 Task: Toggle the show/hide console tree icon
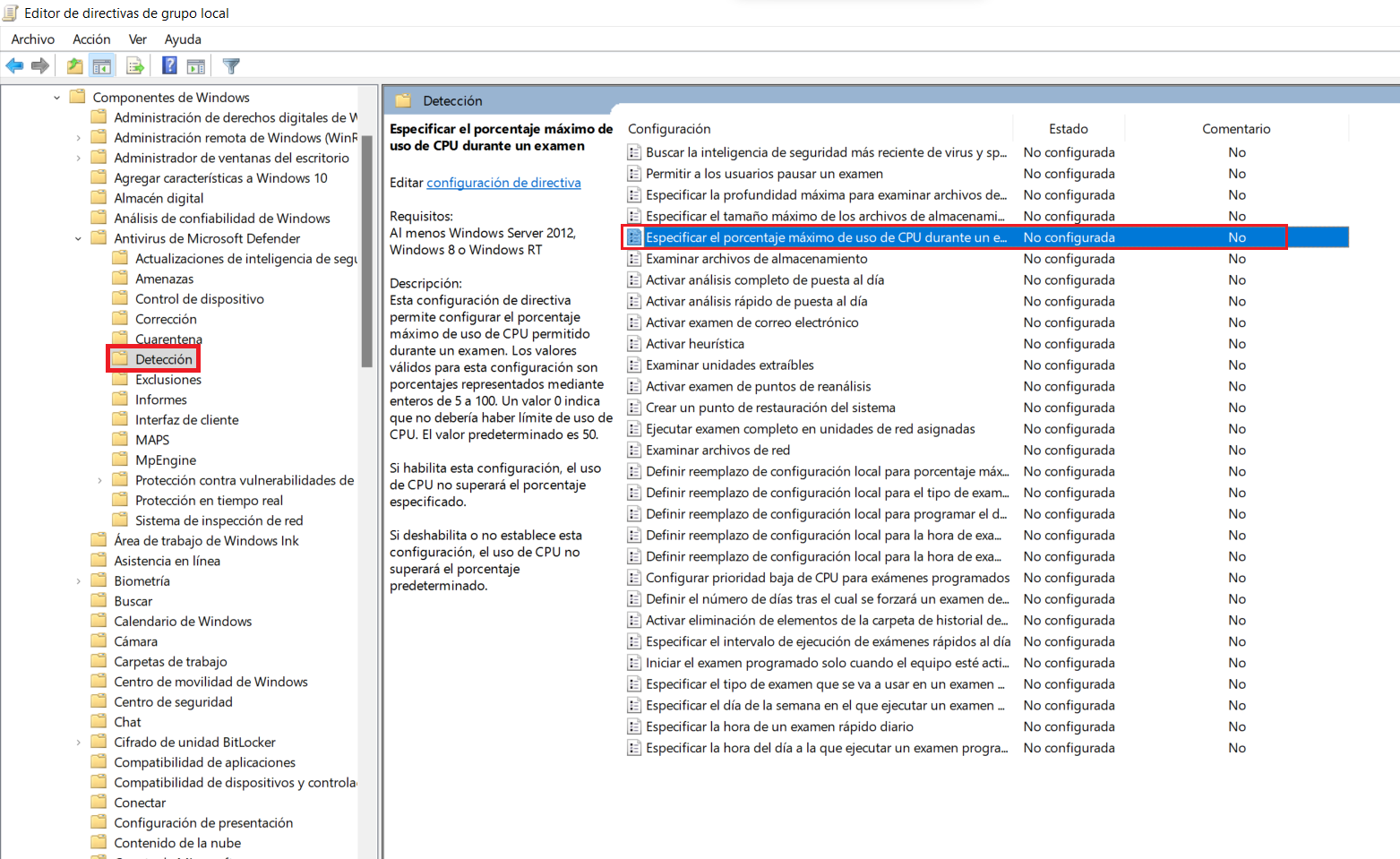[x=102, y=65]
